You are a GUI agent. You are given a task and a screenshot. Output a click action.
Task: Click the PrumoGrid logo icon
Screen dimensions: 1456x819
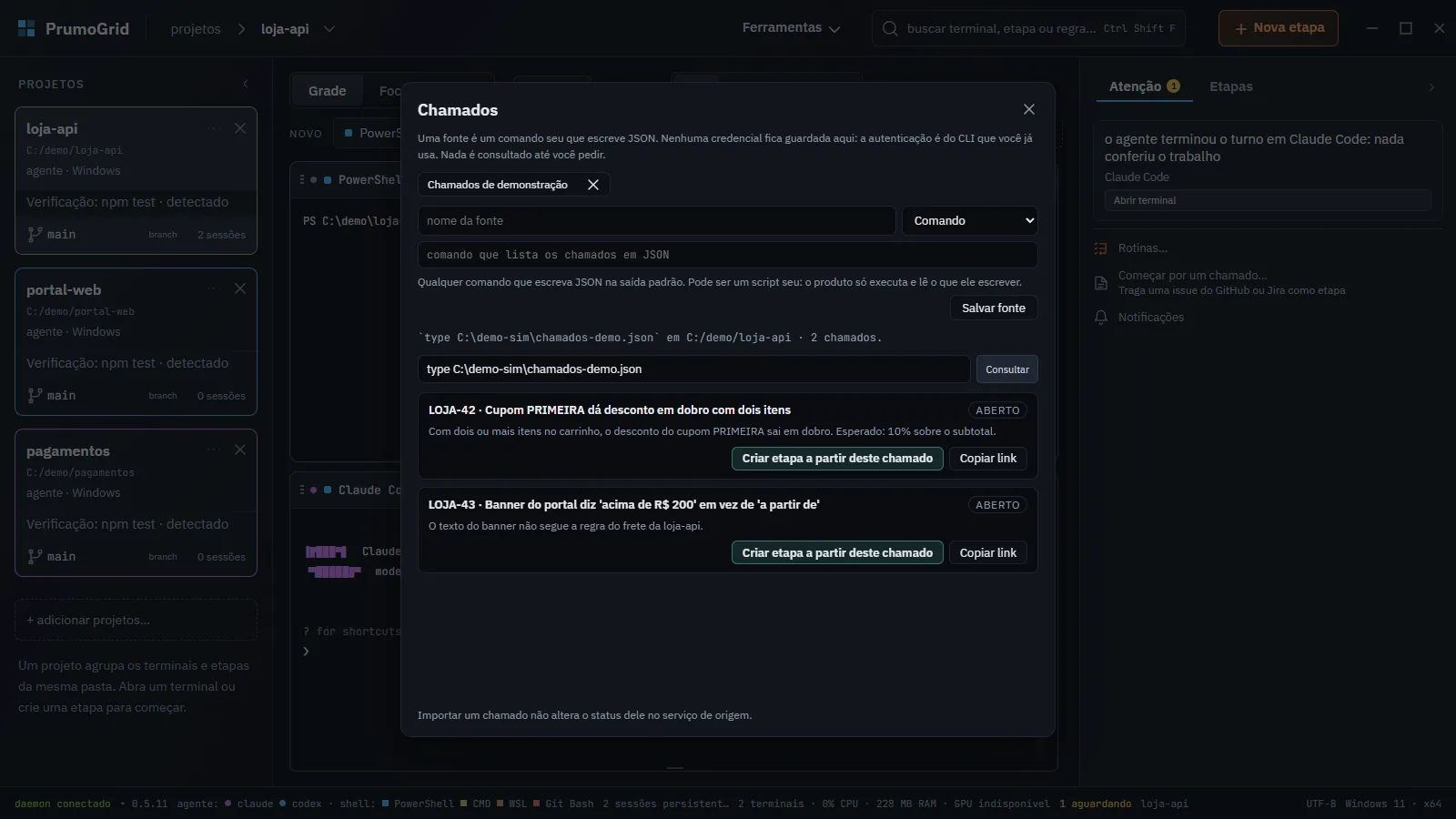point(26,28)
